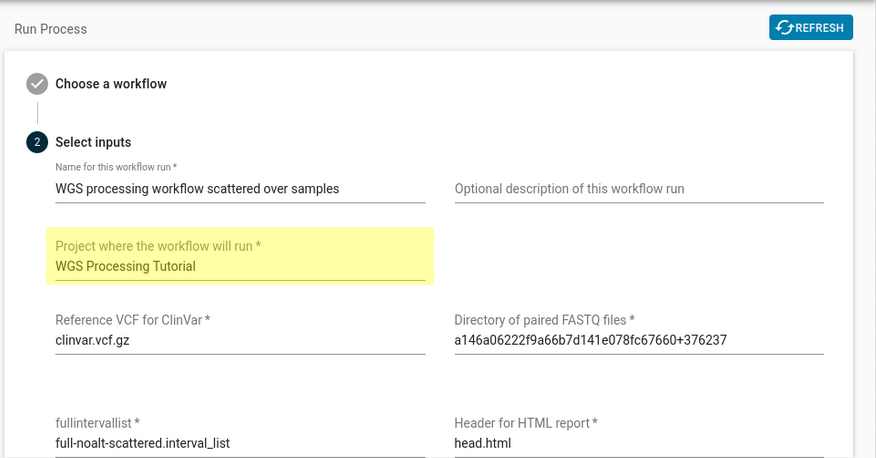Click the Run Process panel title
Screen dimensions: 877x458
pyautogui.click(x=51, y=29)
